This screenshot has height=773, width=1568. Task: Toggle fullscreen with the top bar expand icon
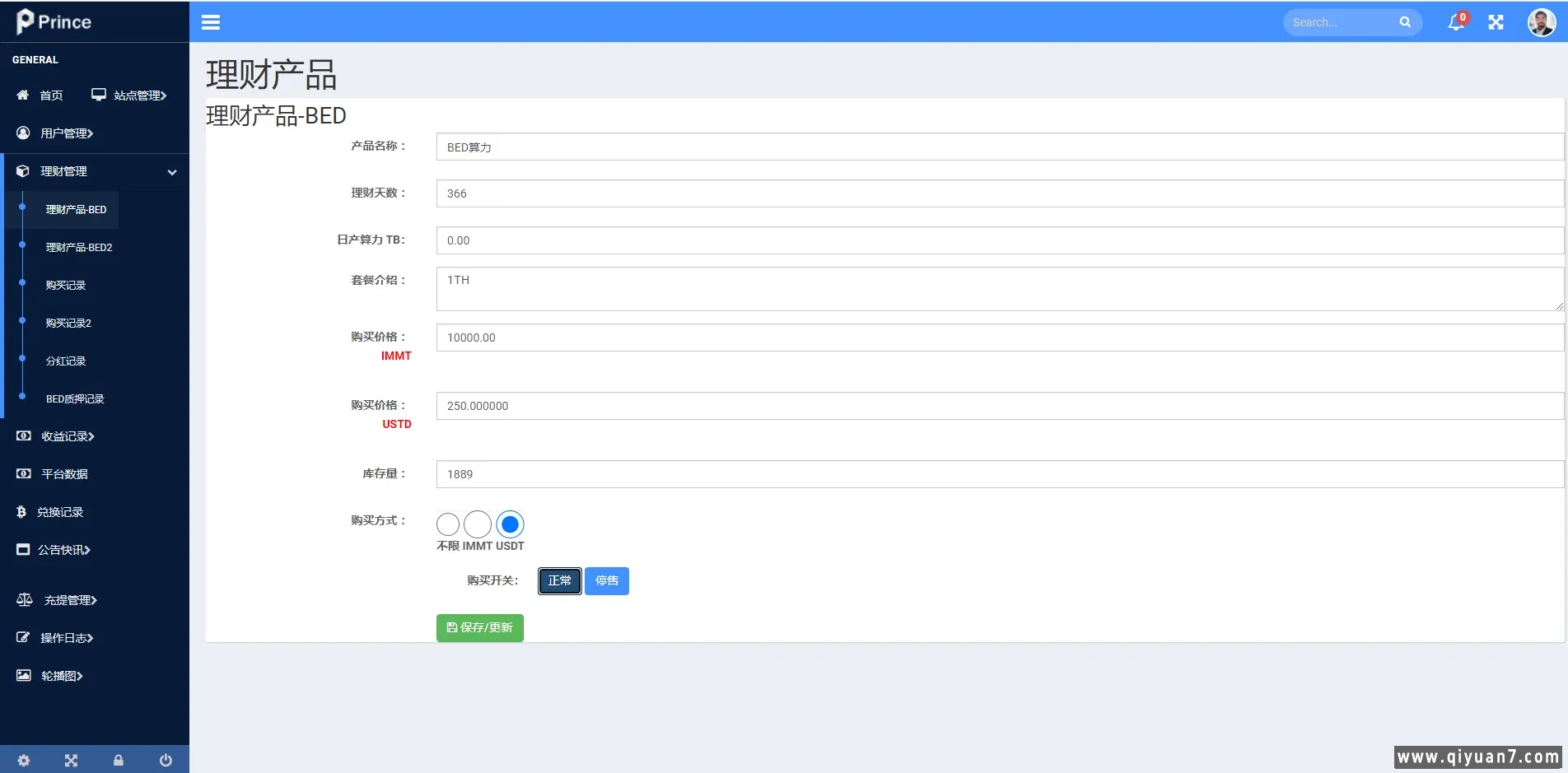tap(1496, 22)
